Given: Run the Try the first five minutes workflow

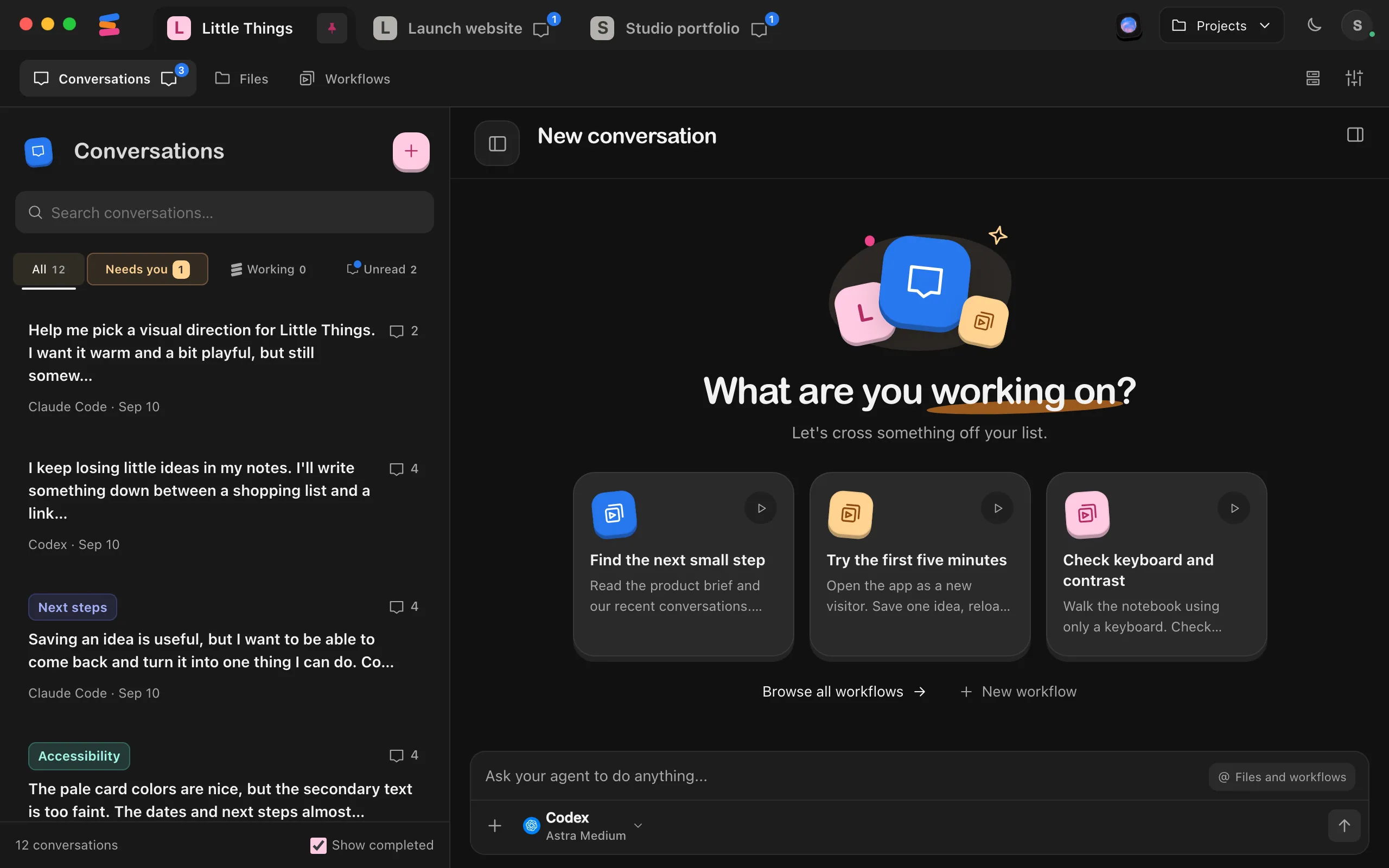Looking at the screenshot, I should coord(998,508).
